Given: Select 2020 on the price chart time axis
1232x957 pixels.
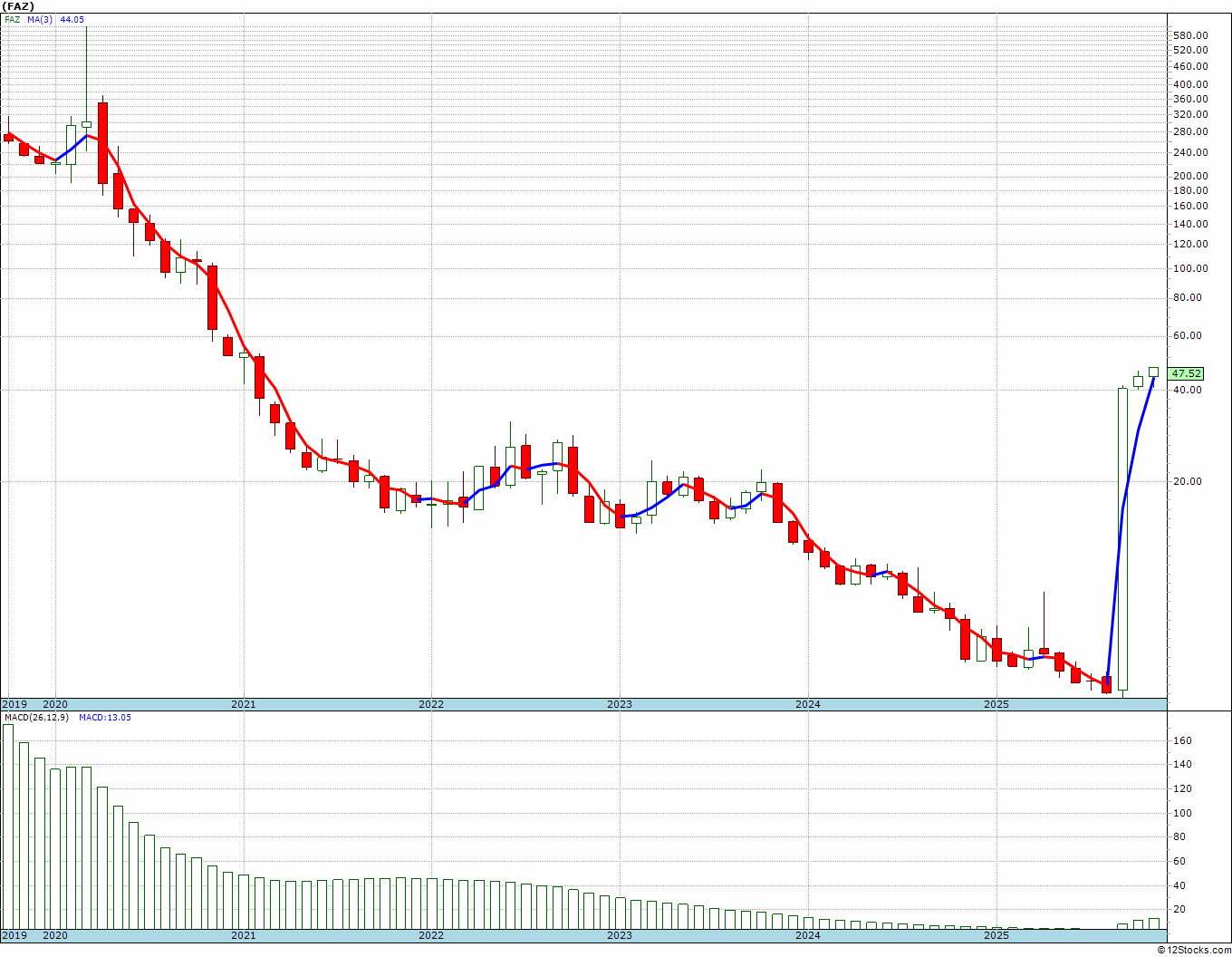Looking at the screenshot, I should (55, 704).
